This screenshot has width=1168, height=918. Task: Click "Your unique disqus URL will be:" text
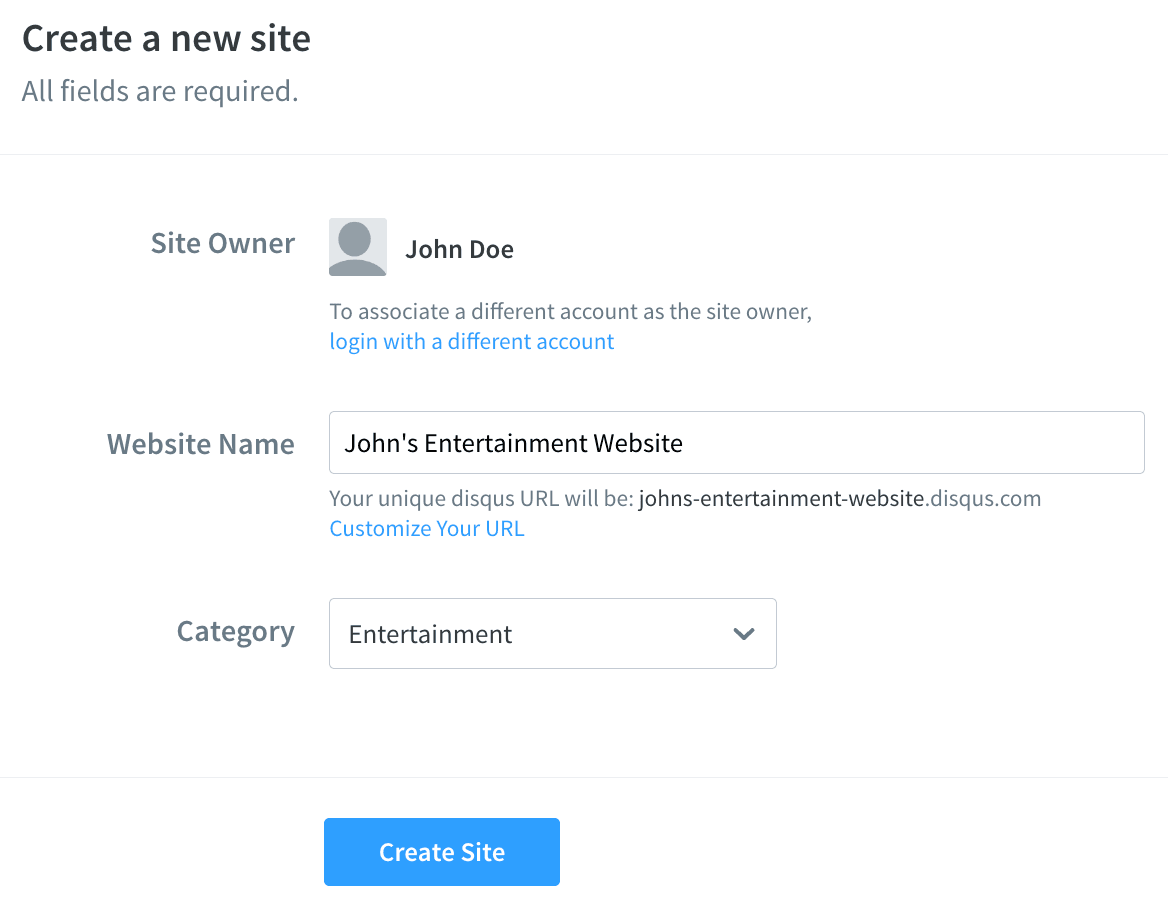click(482, 498)
